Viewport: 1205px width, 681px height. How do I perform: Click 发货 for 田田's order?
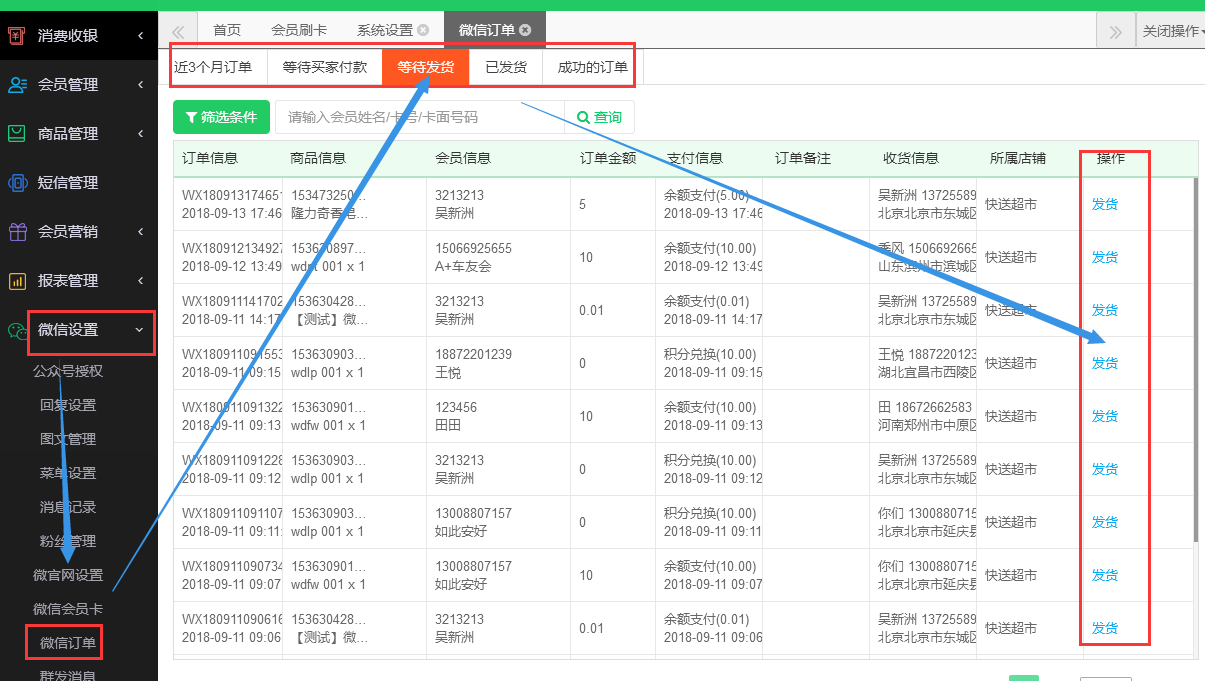1105,416
